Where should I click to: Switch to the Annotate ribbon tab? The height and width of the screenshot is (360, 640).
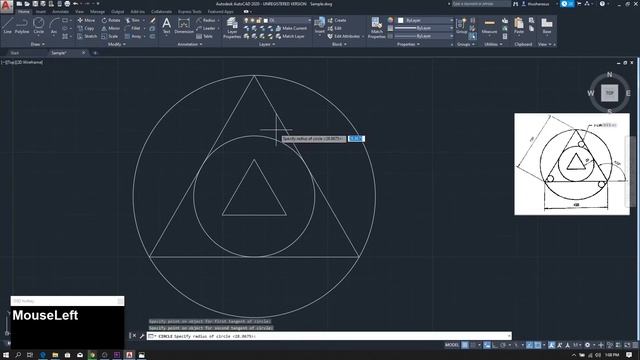coord(60,11)
